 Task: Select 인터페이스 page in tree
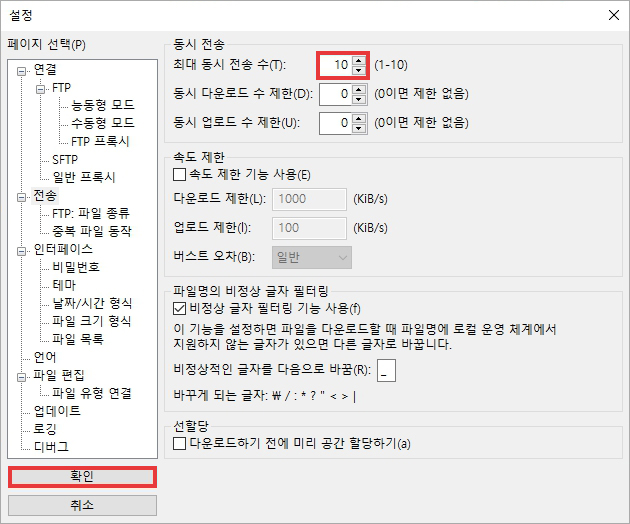tap(63, 249)
